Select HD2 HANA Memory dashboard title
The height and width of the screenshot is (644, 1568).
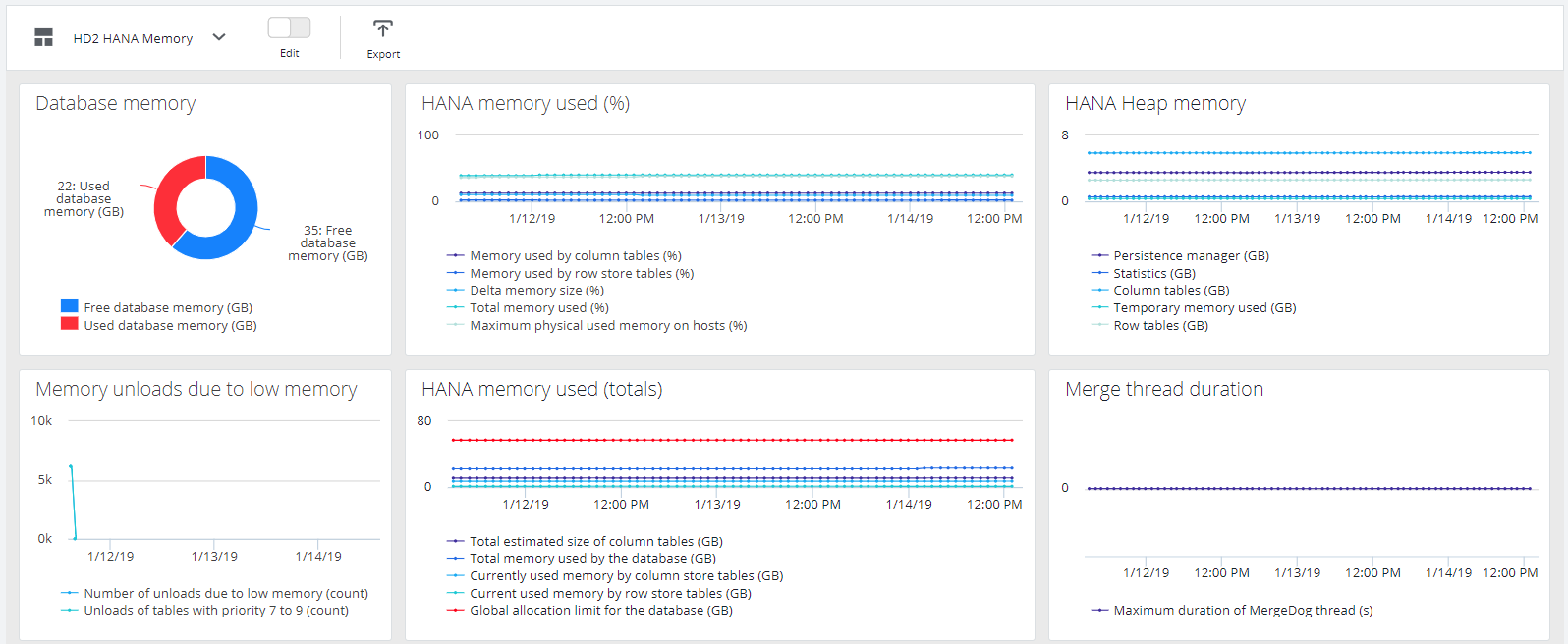point(133,39)
